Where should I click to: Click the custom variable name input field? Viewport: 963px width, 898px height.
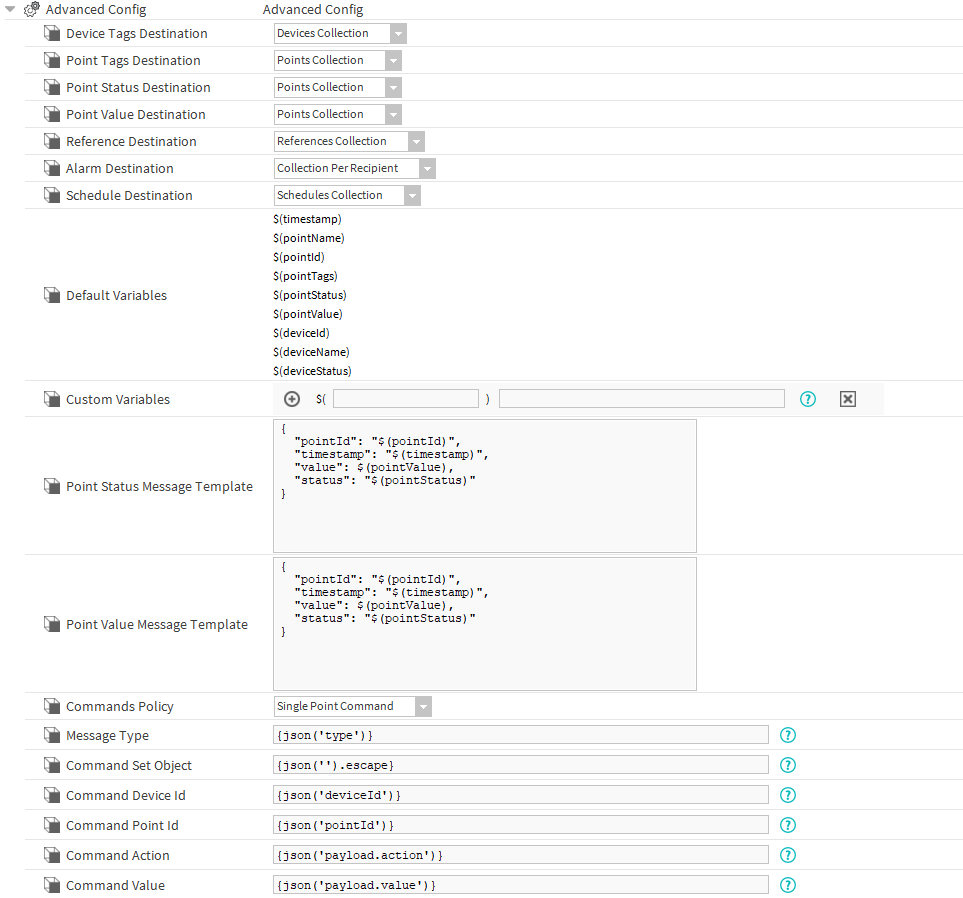tap(406, 399)
